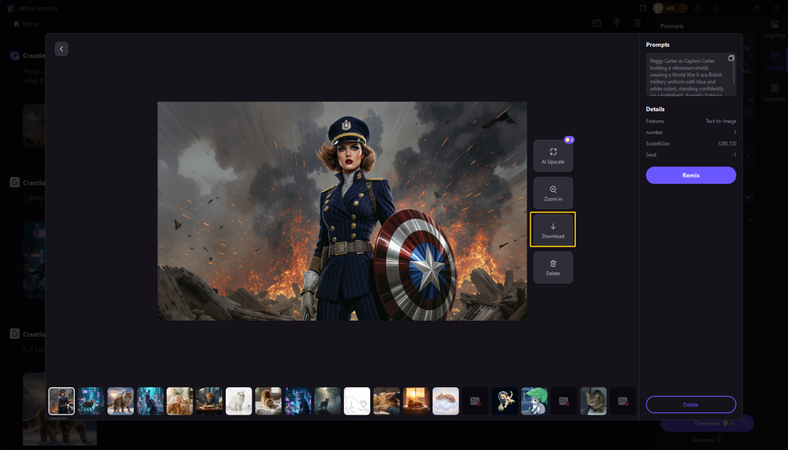Go to the Home tab

pos(25,23)
